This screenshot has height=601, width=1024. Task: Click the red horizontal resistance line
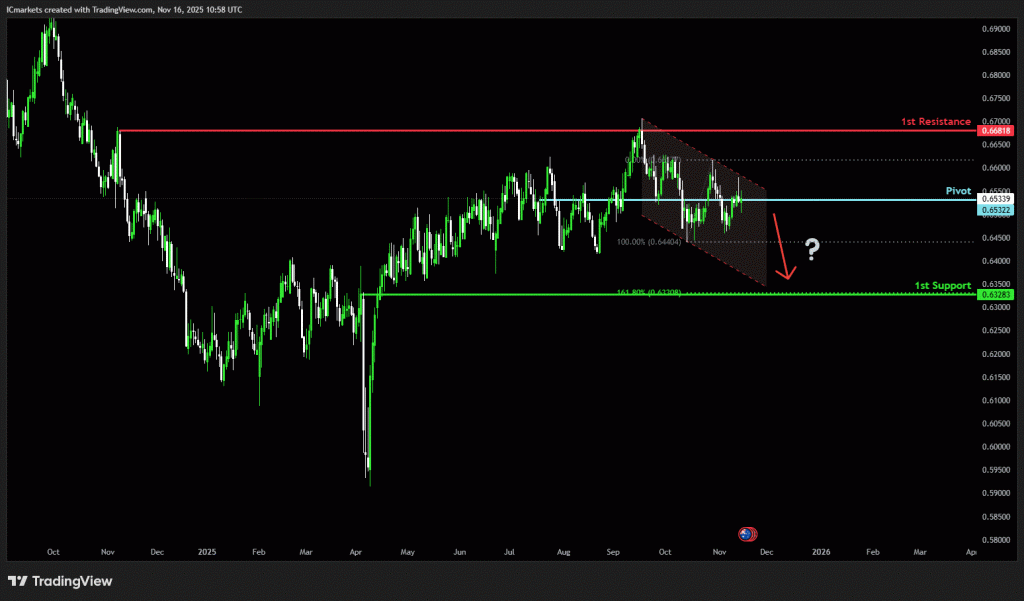400,130
